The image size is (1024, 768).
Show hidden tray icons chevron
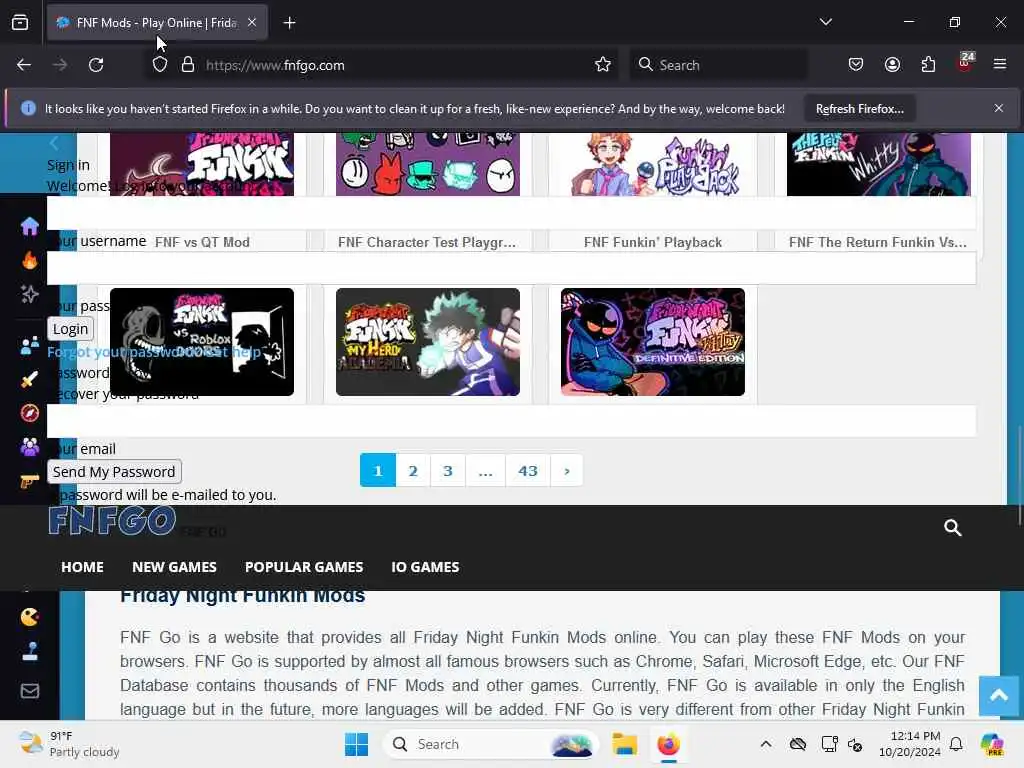coord(765,744)
